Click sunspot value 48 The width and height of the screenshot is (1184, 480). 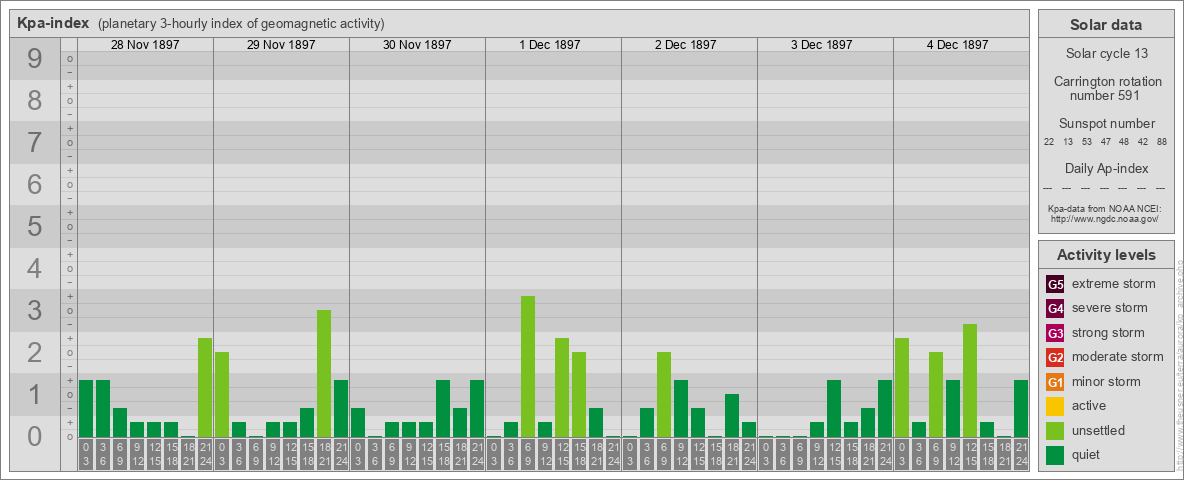click(1124, 142)
